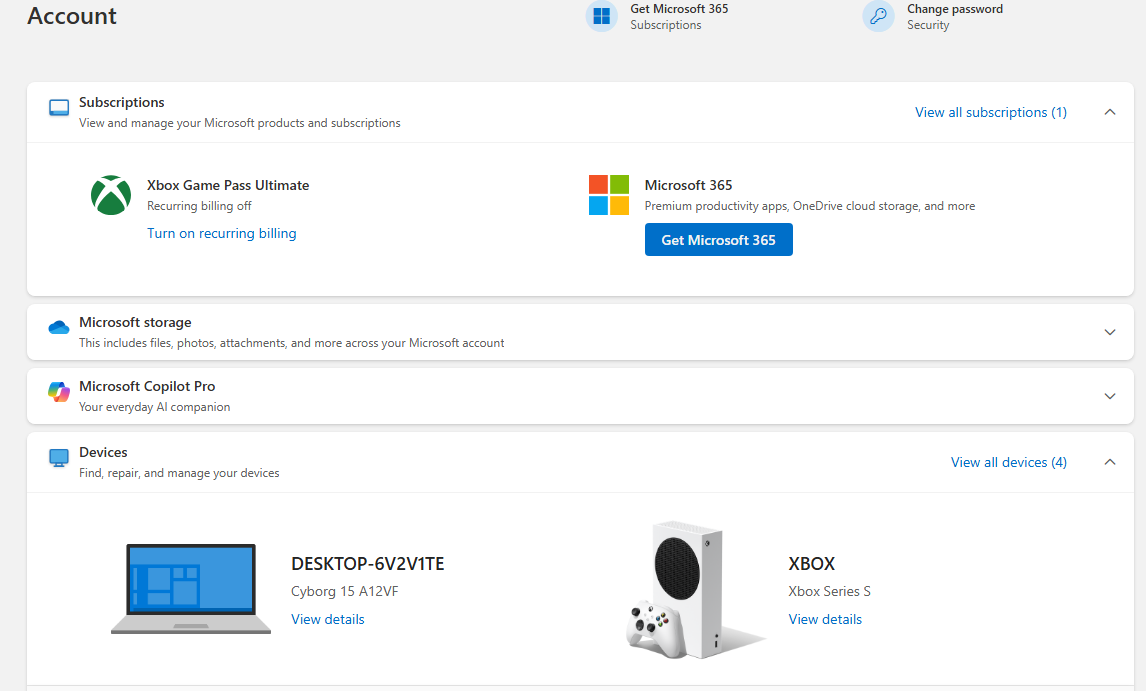Open View details for DESKTOP-6V2V1TE
This screenshot has width=1146, height=691.
(x=327, y=619)
